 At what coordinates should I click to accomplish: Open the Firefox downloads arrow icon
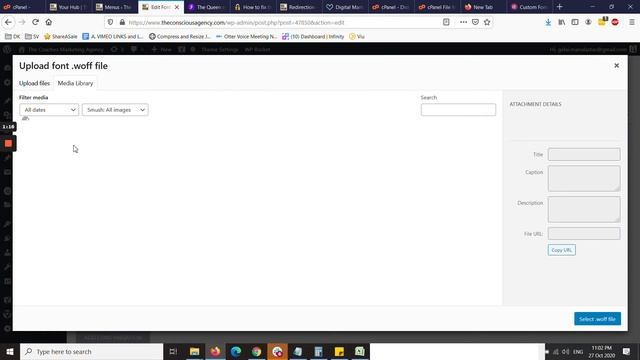click(548, 22)
